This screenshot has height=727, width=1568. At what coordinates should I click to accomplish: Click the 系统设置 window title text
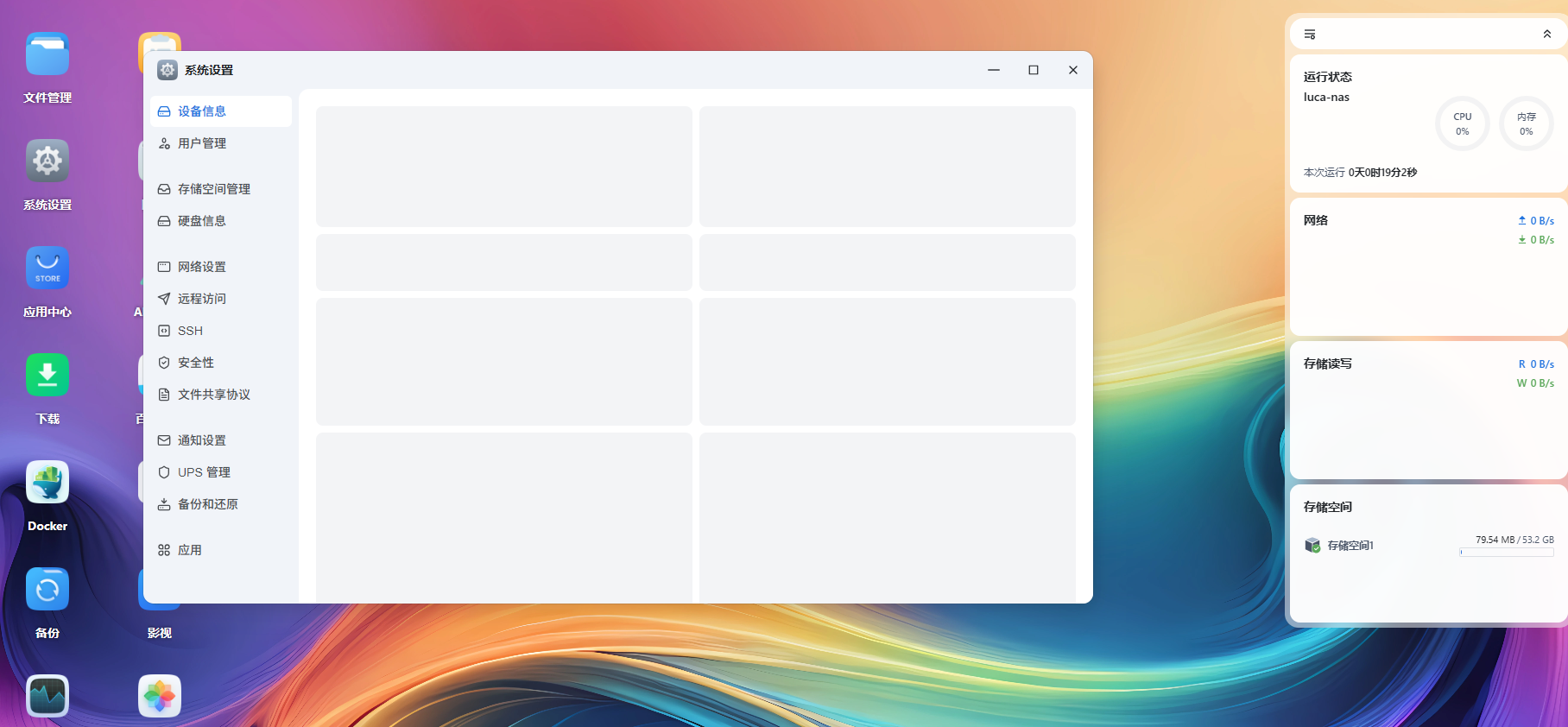pyautogui.click(x=209, y=70)
